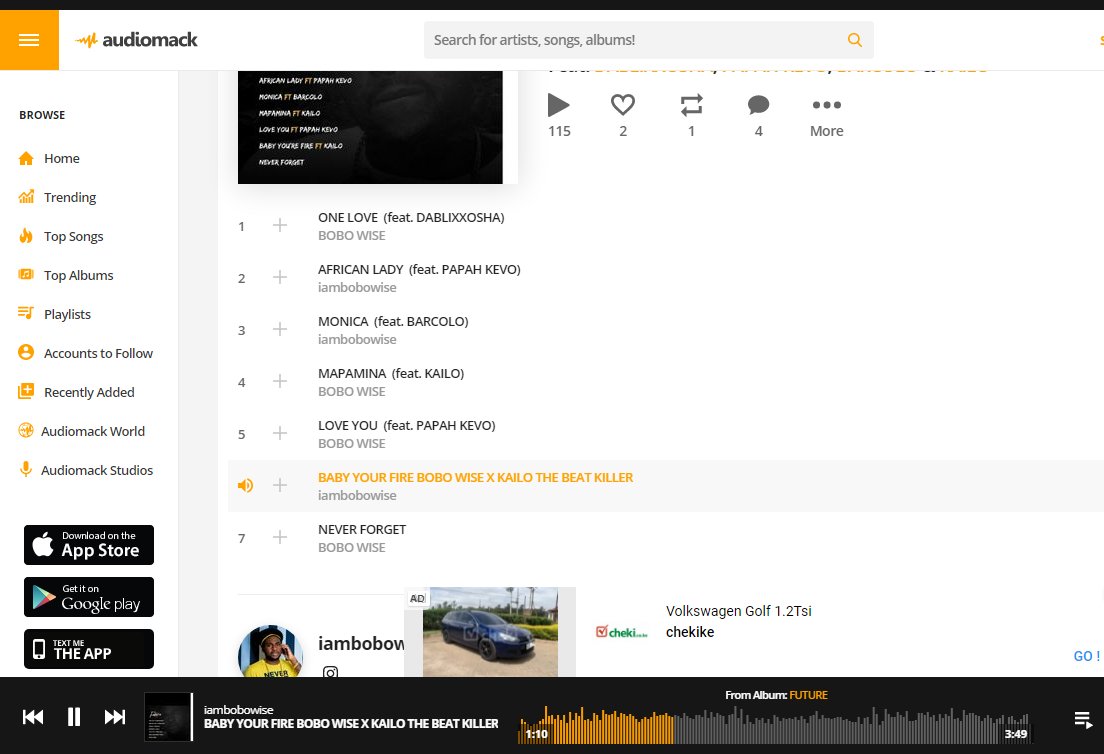Open the play queue icon
This screenshot has width=1104, height=754.
(x=1084, y=720)
